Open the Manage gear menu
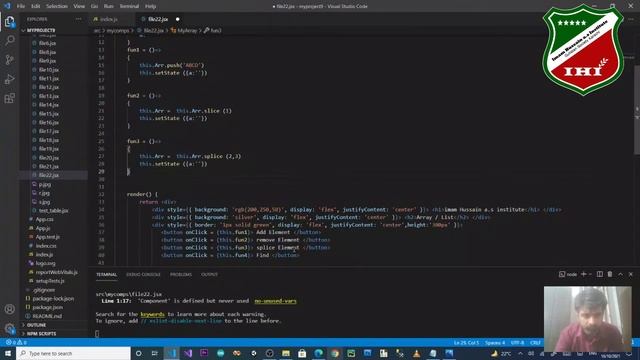Image resolution: width=640 pixels, height=360 pixels. point(9,328)
